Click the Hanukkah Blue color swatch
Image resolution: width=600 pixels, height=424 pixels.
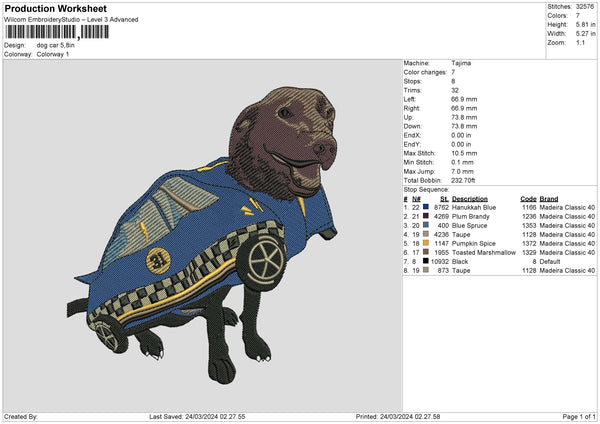(x=426, y=206)
